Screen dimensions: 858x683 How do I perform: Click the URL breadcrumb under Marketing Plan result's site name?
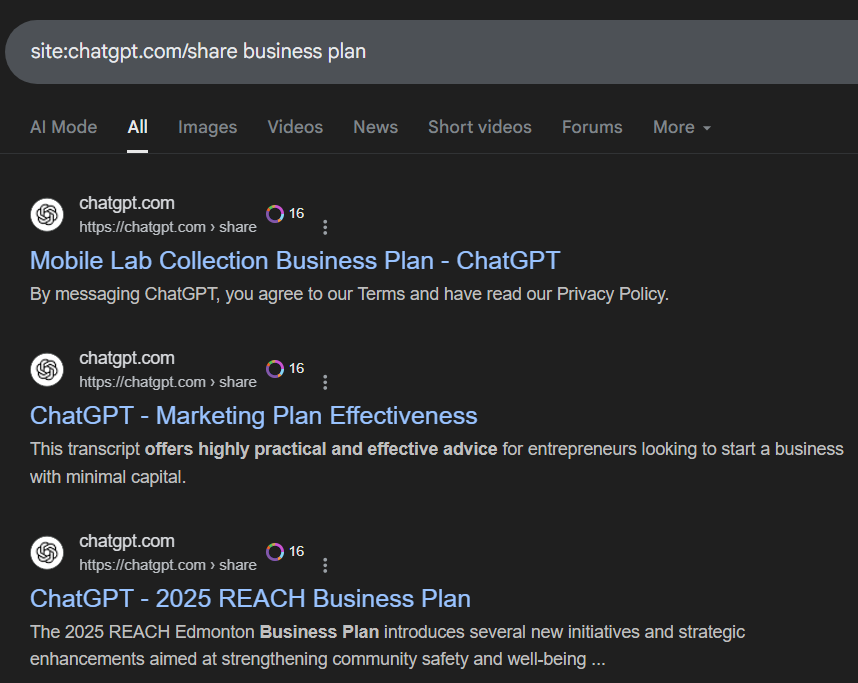(168, 381)
